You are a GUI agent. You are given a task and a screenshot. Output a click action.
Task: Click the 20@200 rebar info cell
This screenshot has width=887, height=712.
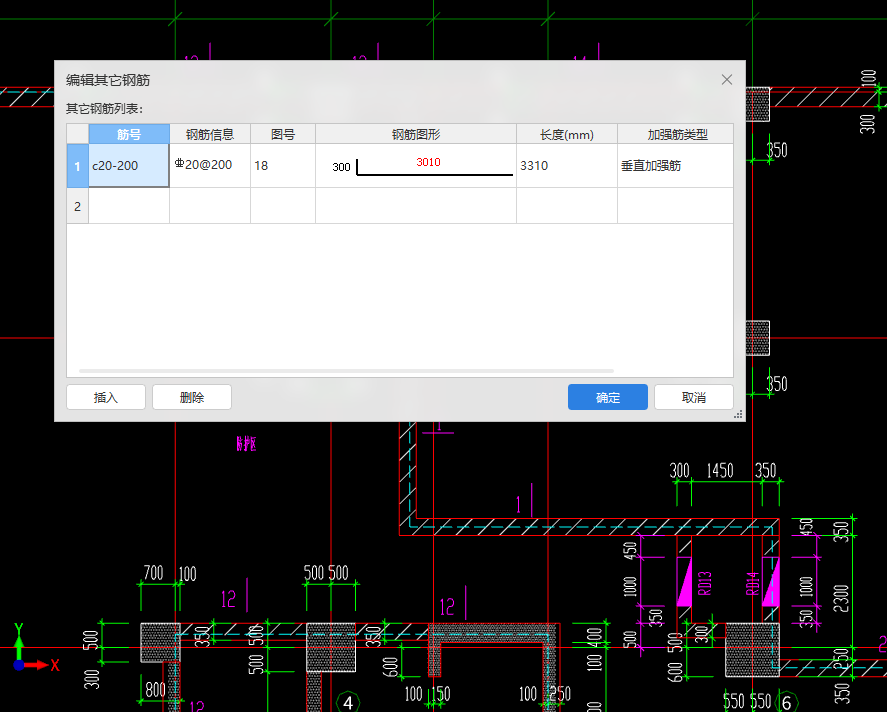210,166
